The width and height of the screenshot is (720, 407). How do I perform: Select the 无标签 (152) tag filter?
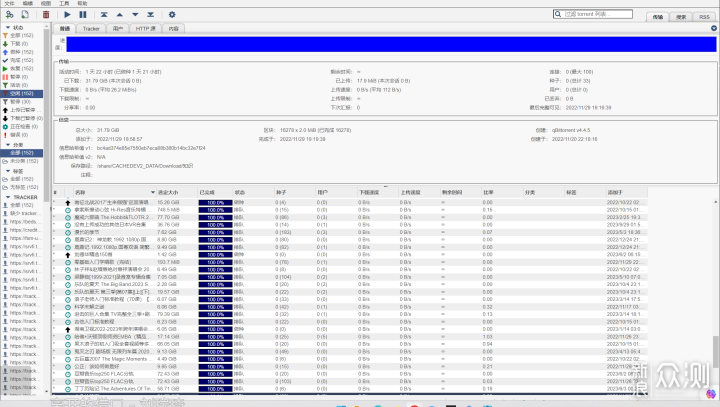point(22,187)
